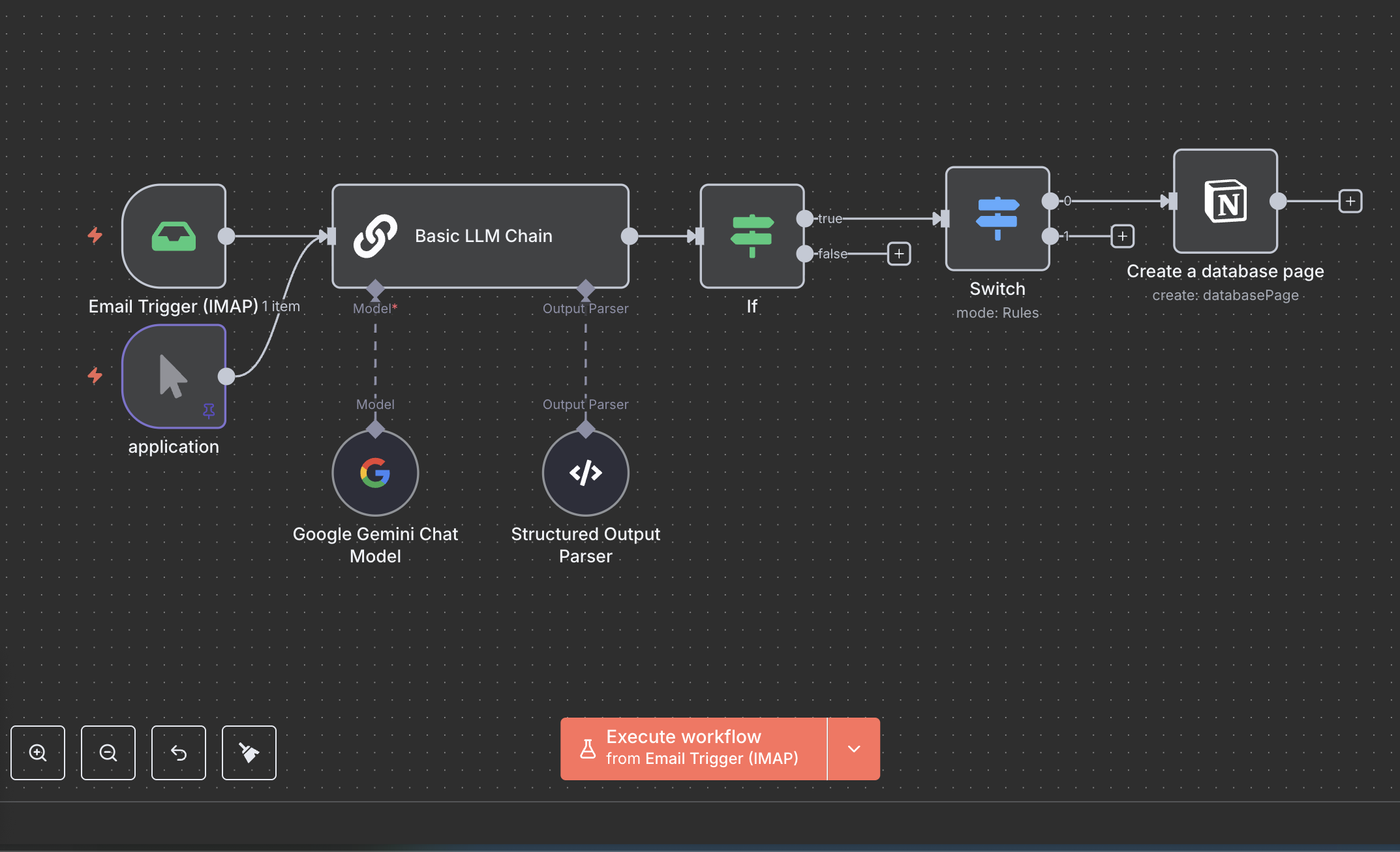This screenshot has width=1400, height=852.
Task: Add a node to the If false branch
Action: coord(899,254)
